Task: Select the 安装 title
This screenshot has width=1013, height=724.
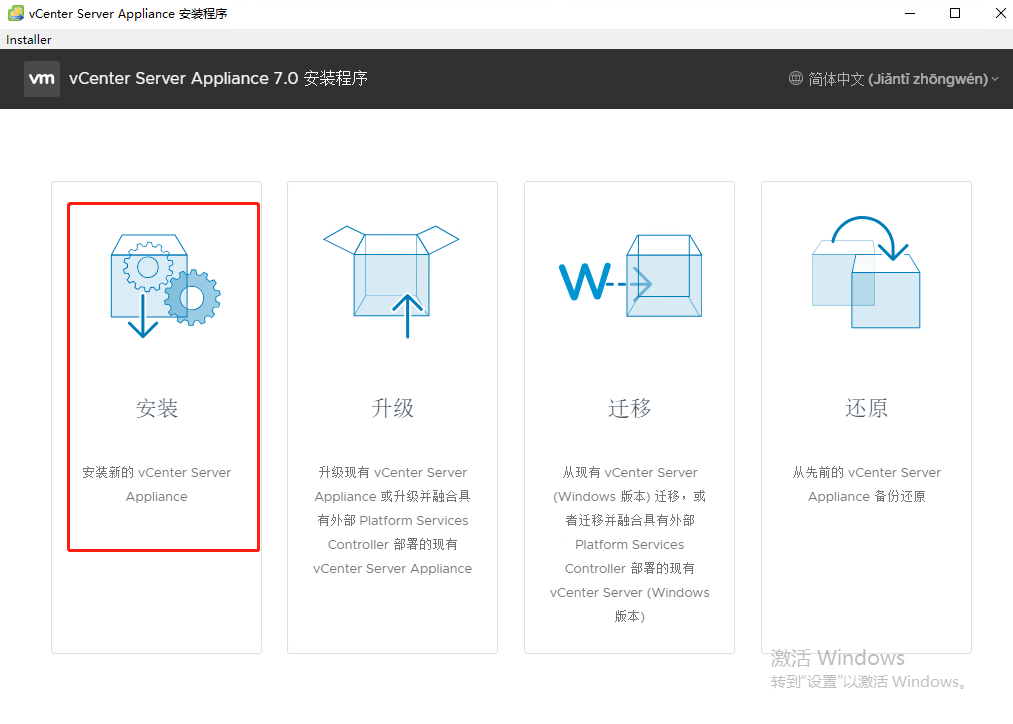Action: point(157,408)
